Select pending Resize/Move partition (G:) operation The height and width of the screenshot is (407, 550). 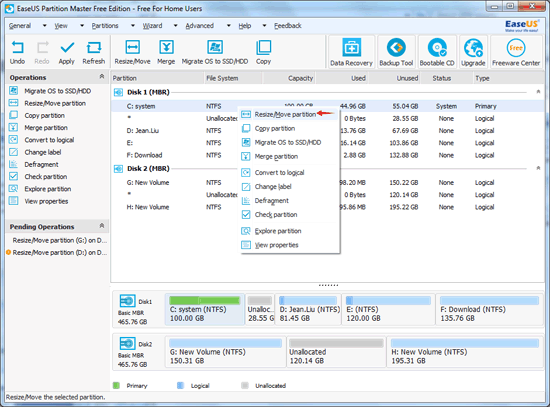60,240
